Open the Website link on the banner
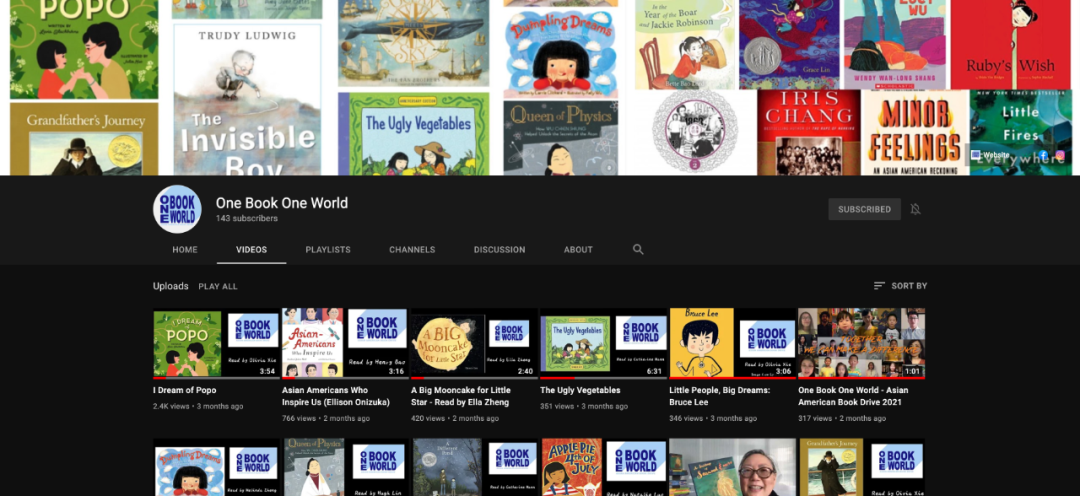1080x496 pixels. tap(990, 156)
